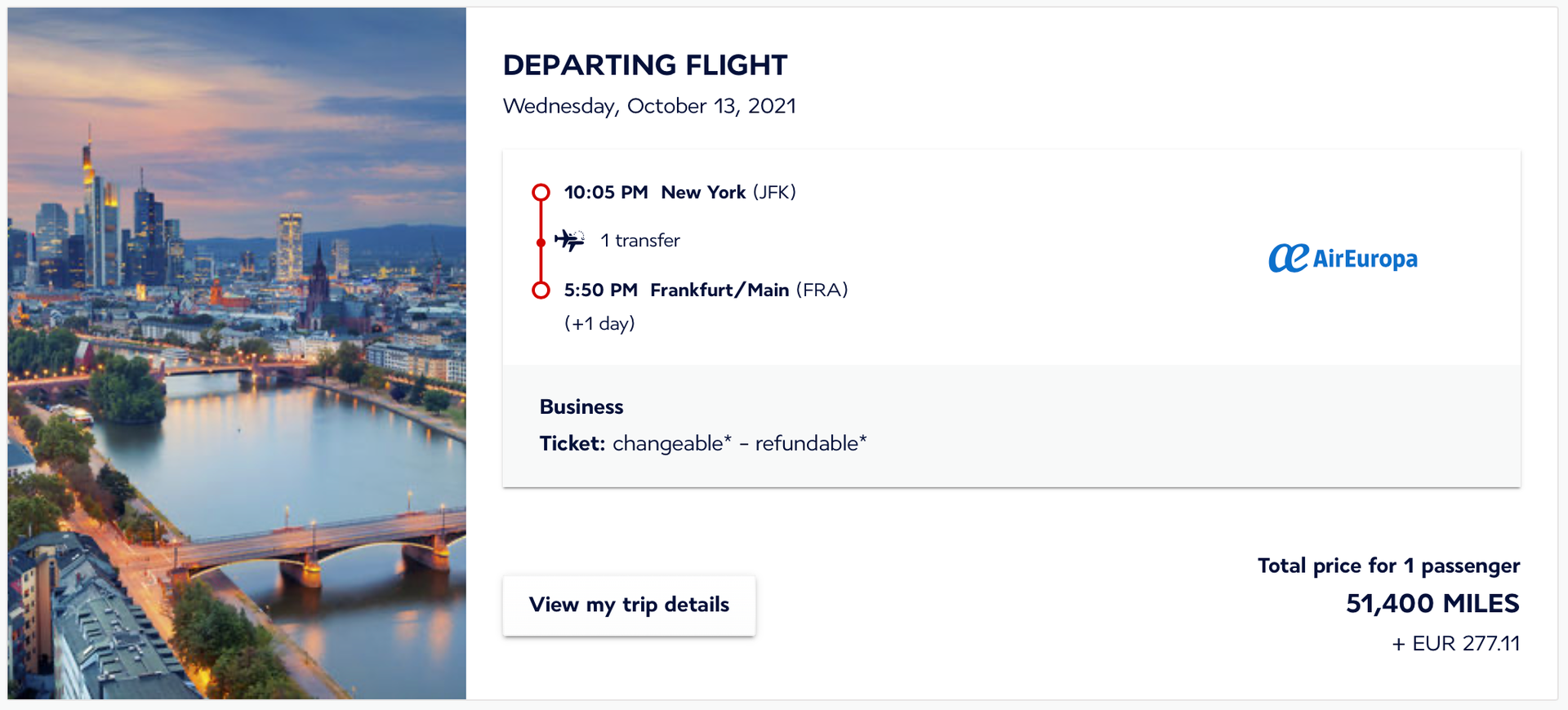Click the Air Europa airline logo

[x=1342, y=258]
